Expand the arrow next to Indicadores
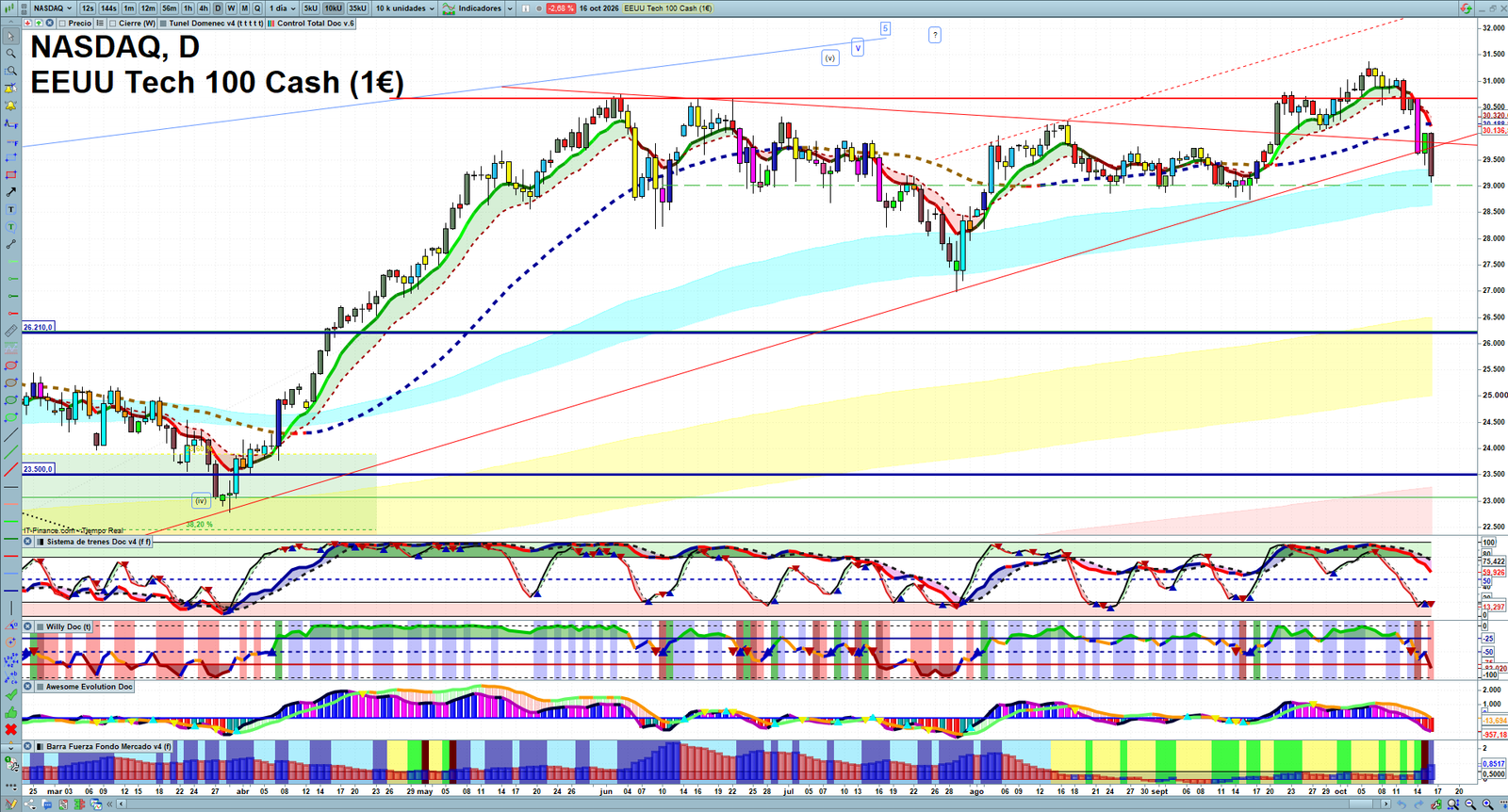1508x812 pixels. [x=510, y=8]
